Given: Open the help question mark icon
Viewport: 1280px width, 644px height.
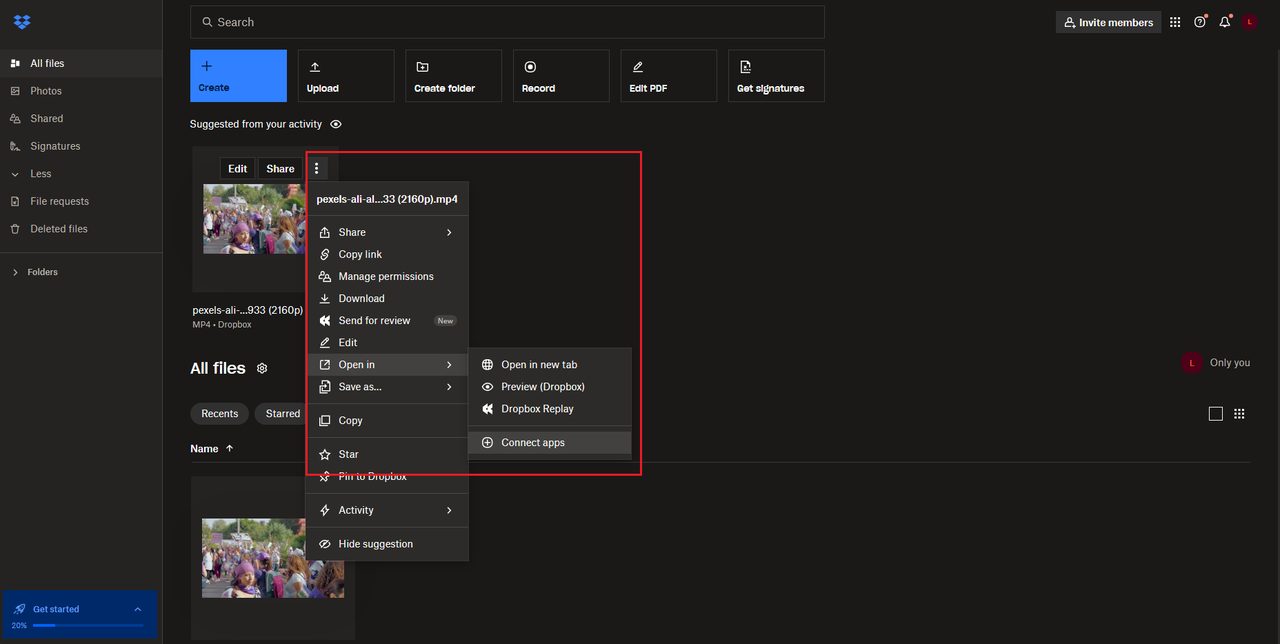Looking at the screenshot, I should coord(1200,22).
